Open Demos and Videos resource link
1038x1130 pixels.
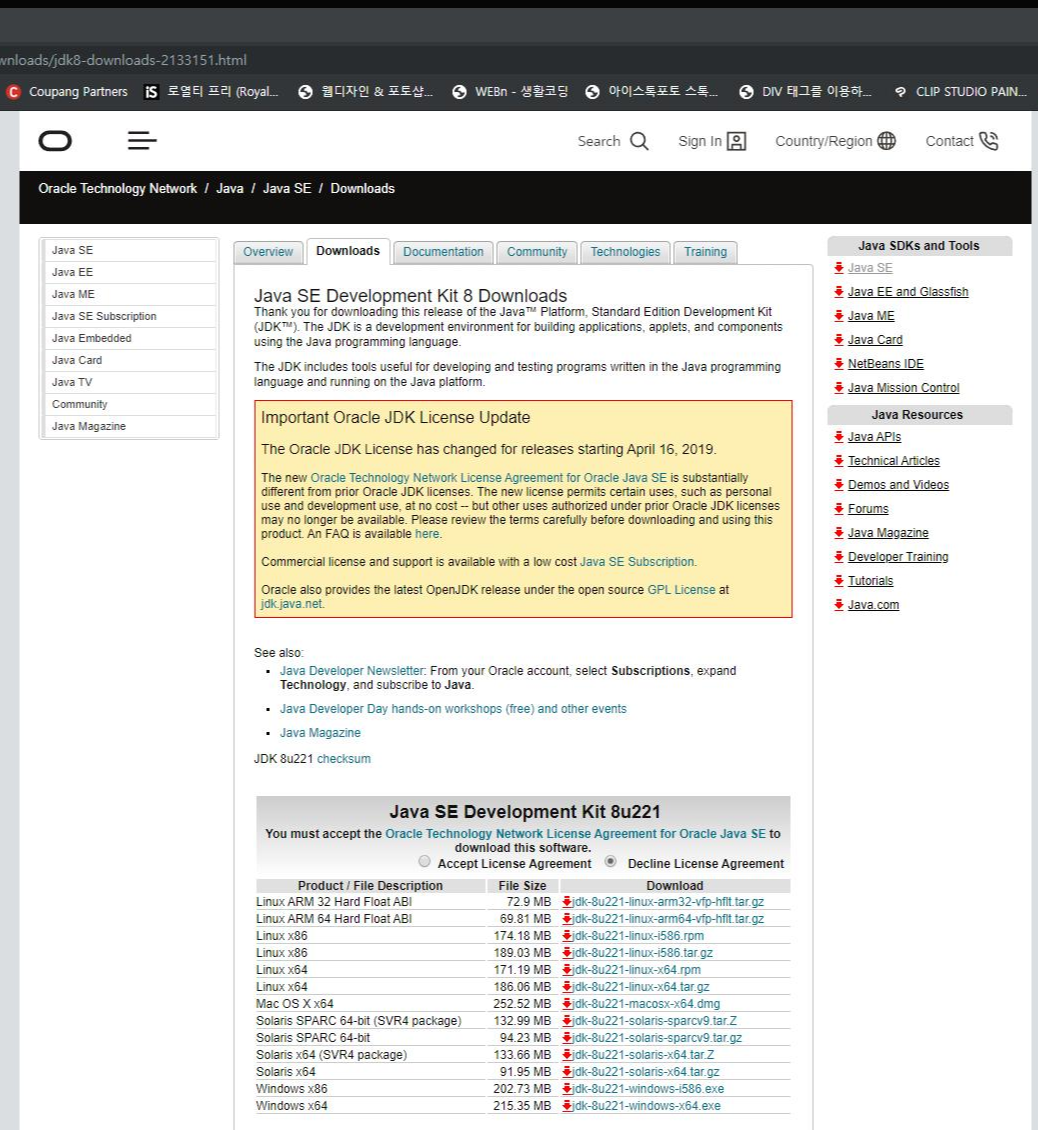898,485
